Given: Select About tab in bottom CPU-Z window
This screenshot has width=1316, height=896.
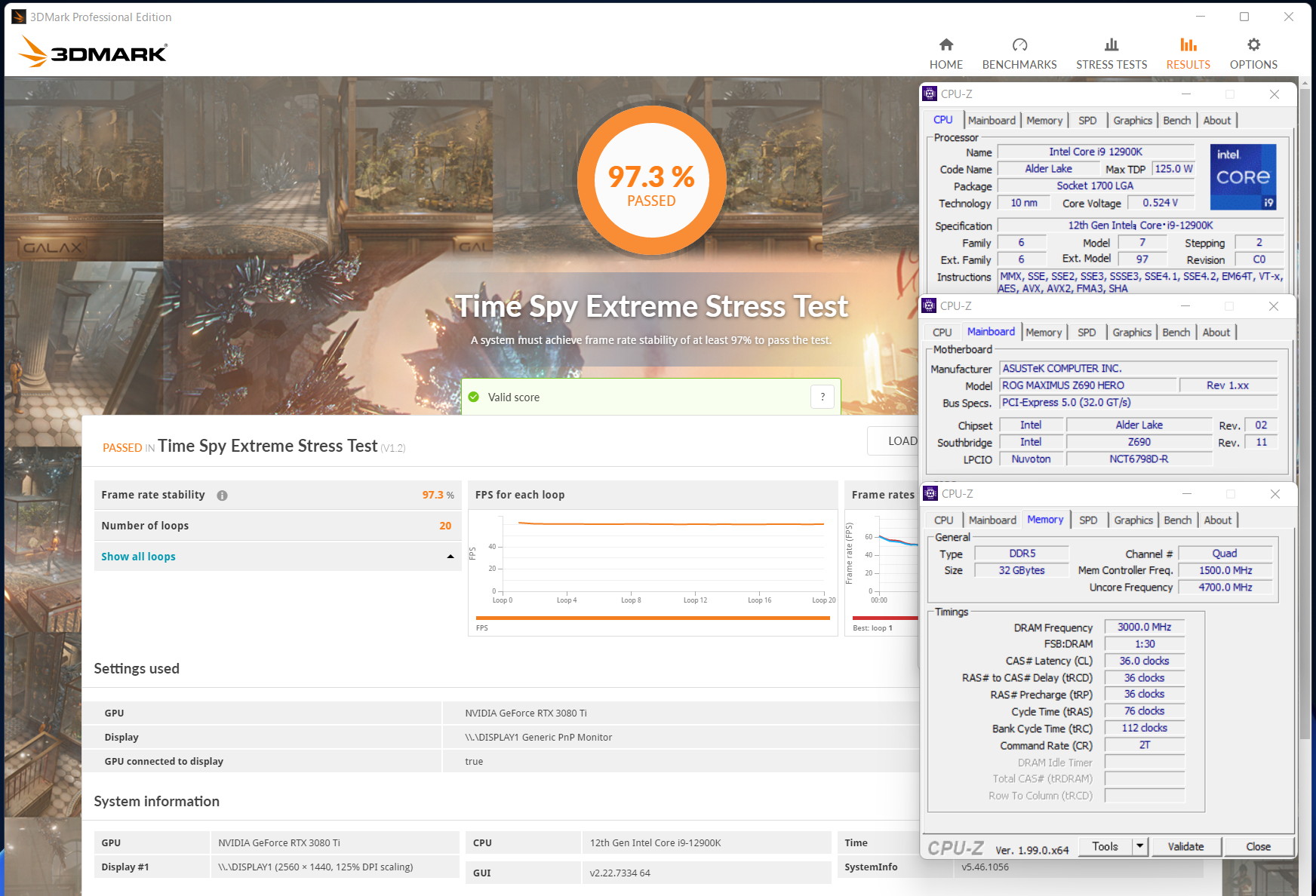Looking at the screenshot, I should click(1217, 520).
